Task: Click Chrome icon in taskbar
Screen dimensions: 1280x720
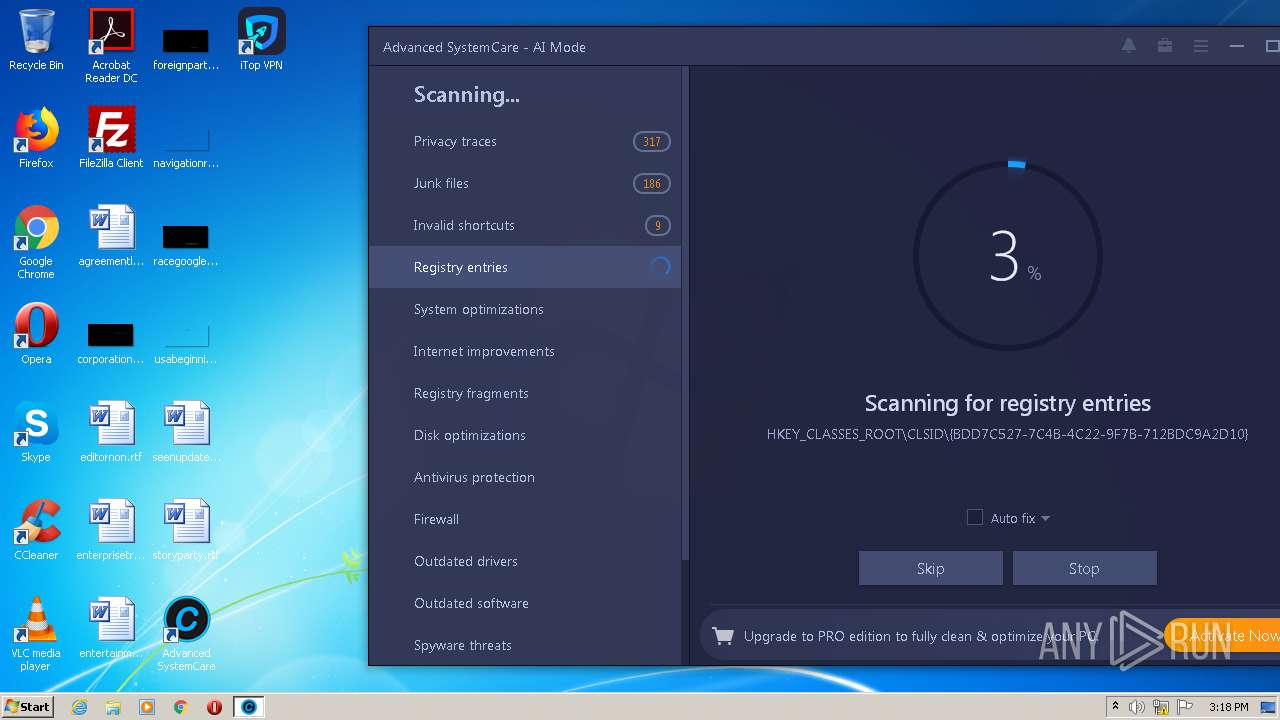Action: (x=181, y=707)
